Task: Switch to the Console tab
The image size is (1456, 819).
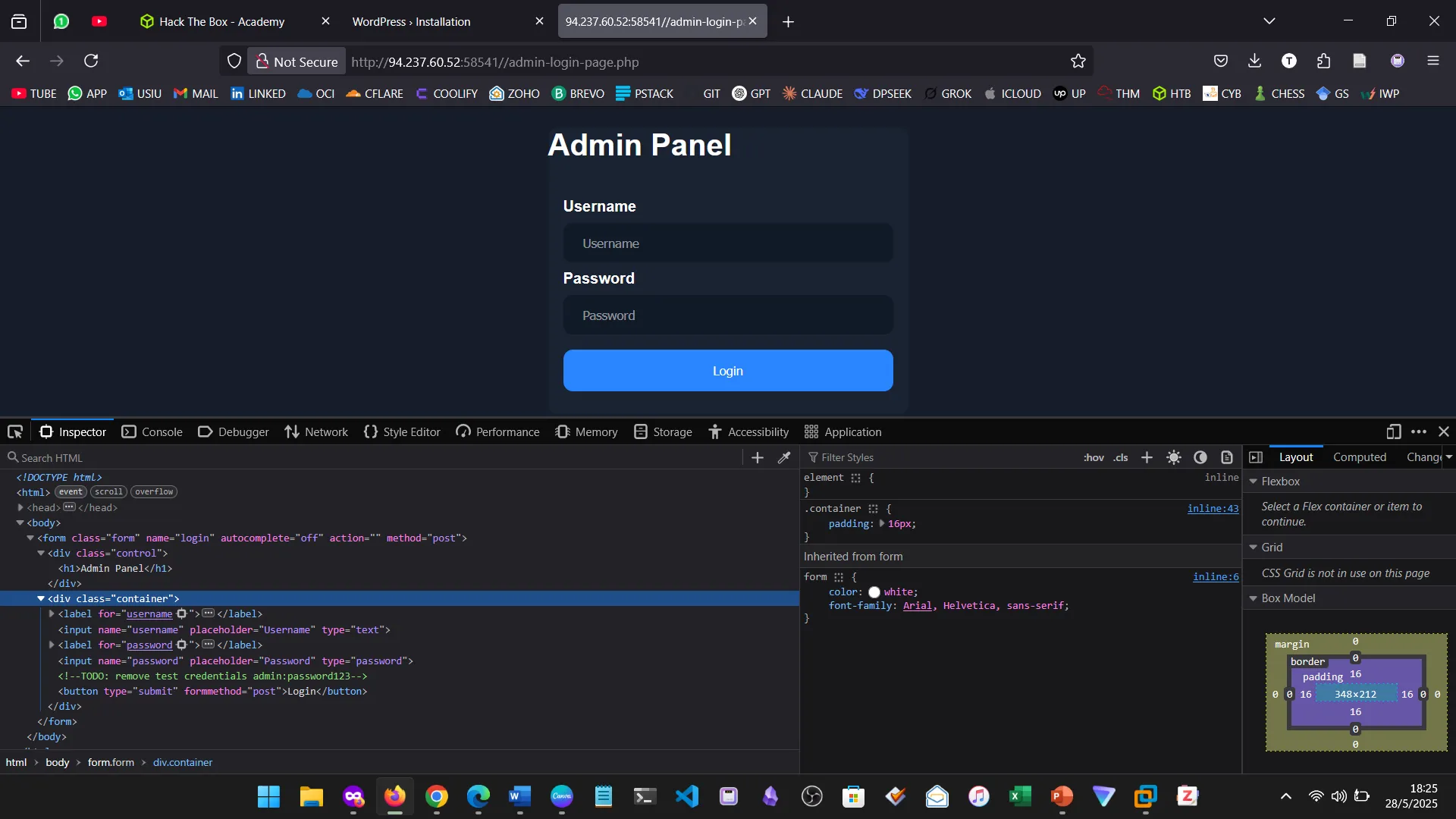Action: point(152,431)
